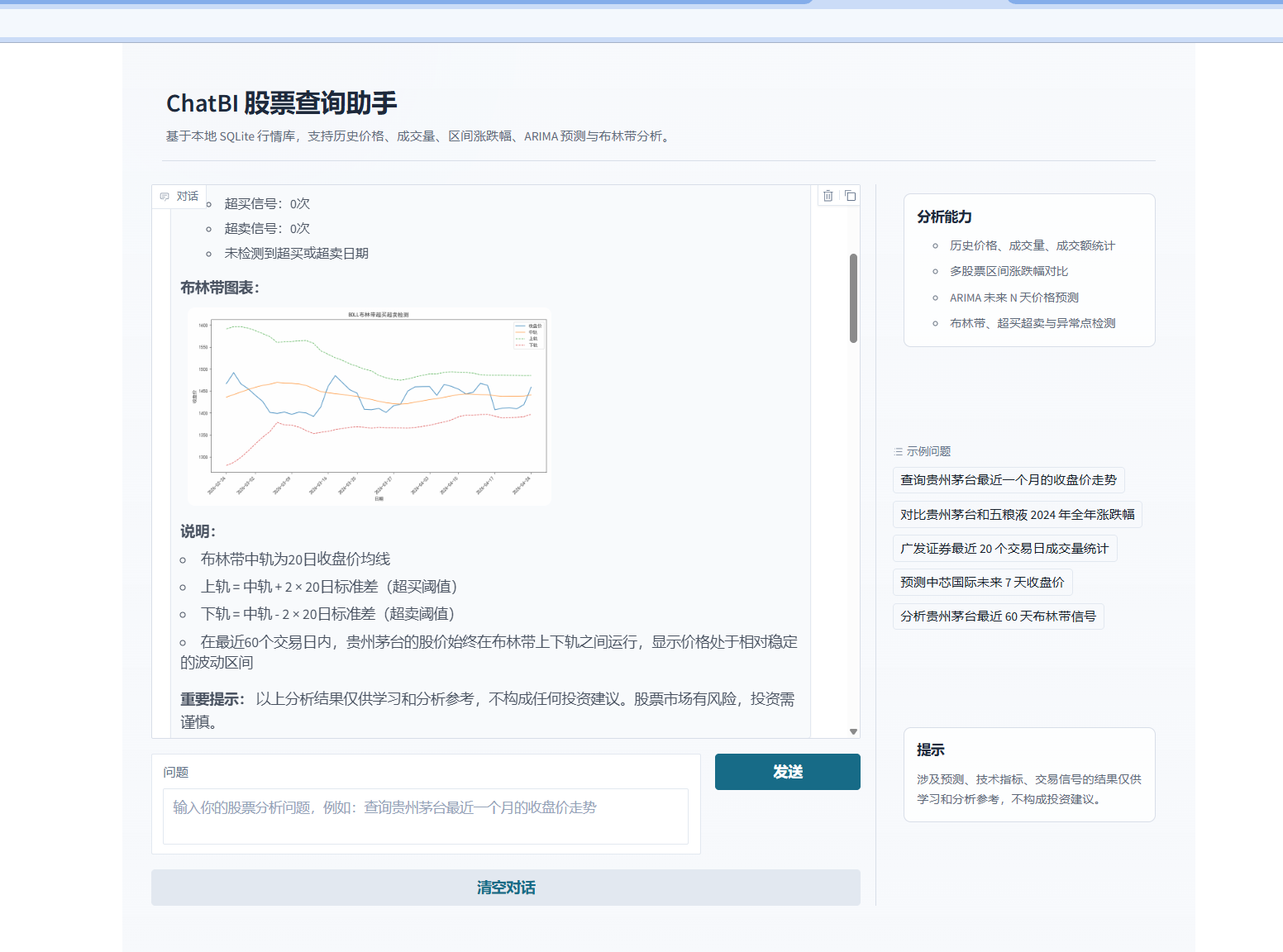Screen dimensions: 1283x952
Task: Click the 发送 send button
Action: [787, 772]
